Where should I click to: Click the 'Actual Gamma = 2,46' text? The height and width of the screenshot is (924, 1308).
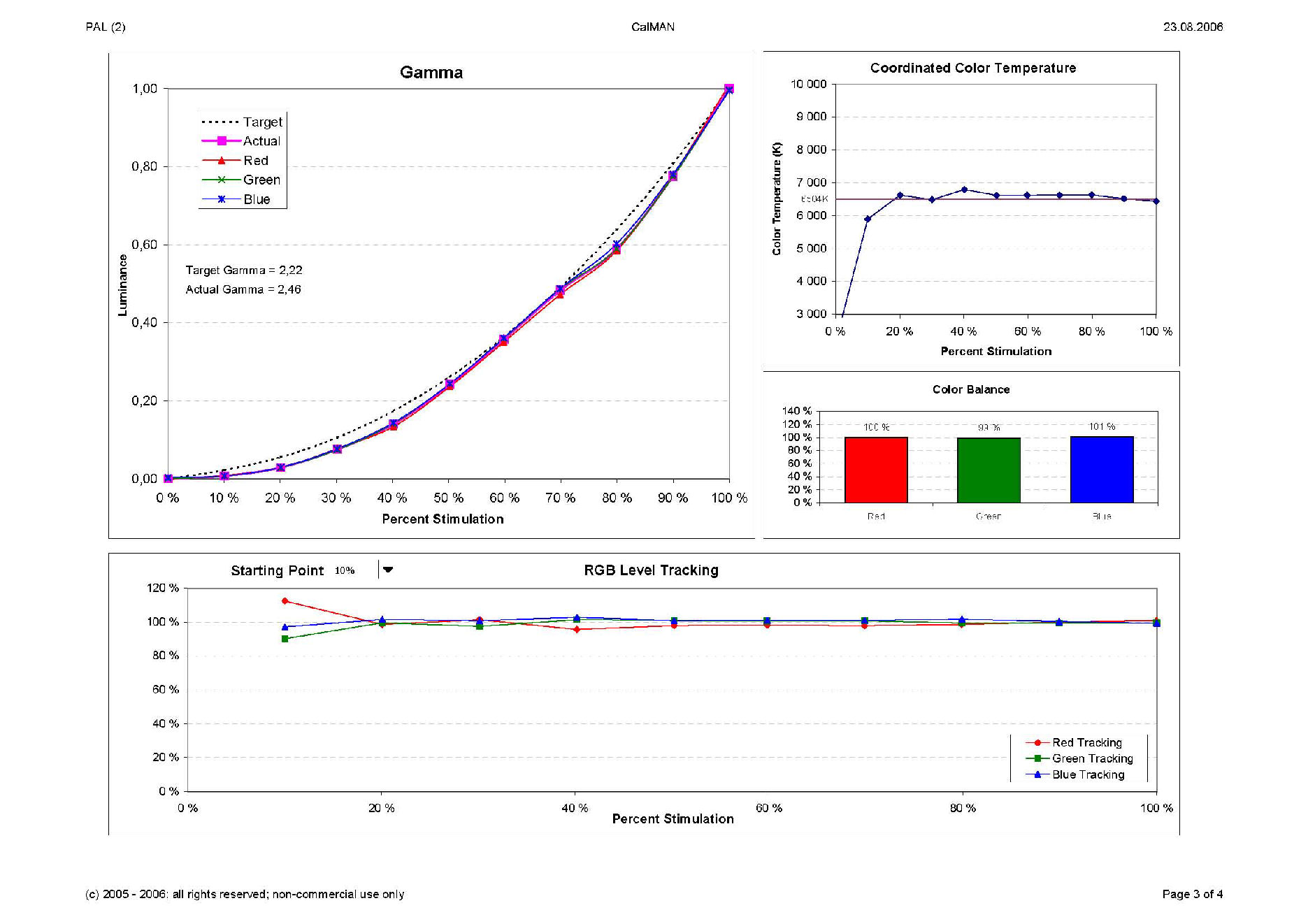[x=243, y=289]
